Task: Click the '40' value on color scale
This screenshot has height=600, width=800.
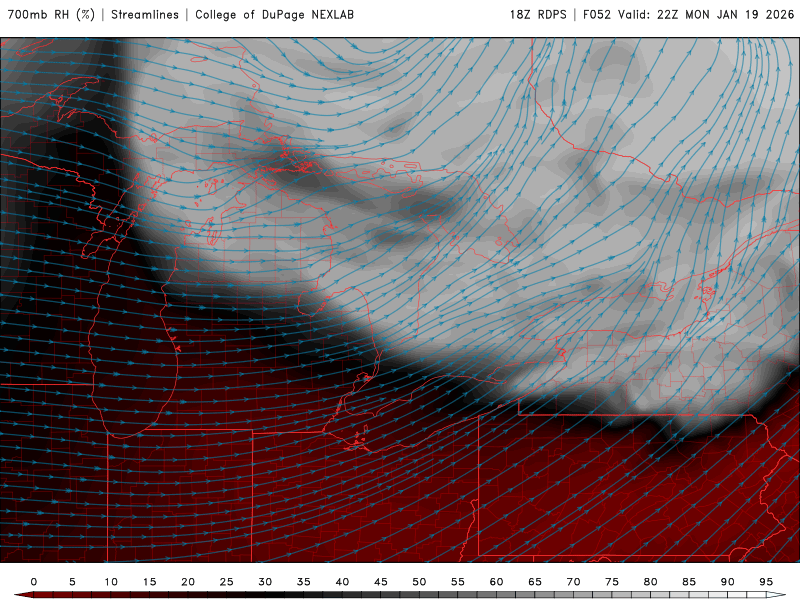Action: coord(342,582)
